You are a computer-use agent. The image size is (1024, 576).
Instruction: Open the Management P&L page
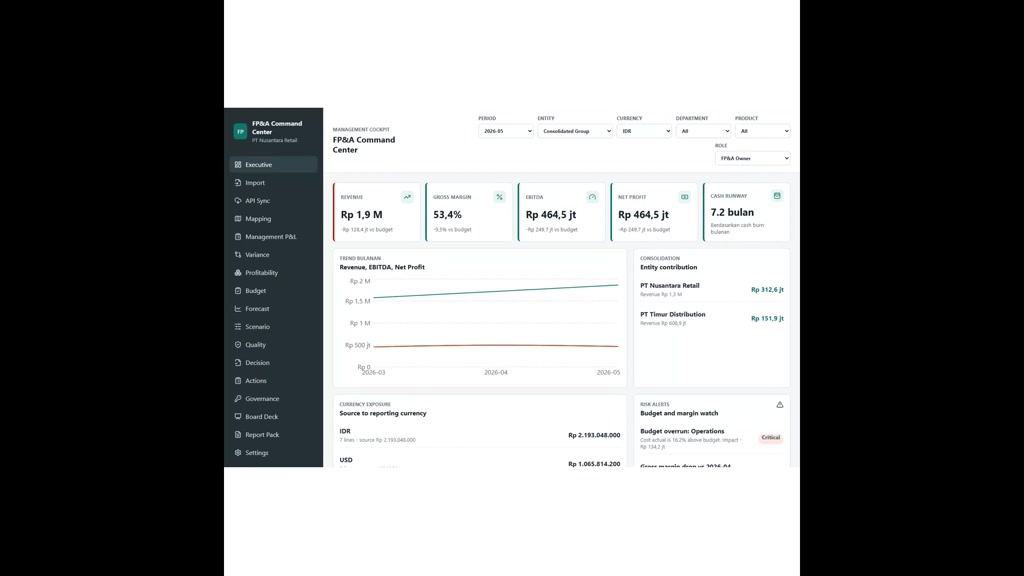click(274, 236)
